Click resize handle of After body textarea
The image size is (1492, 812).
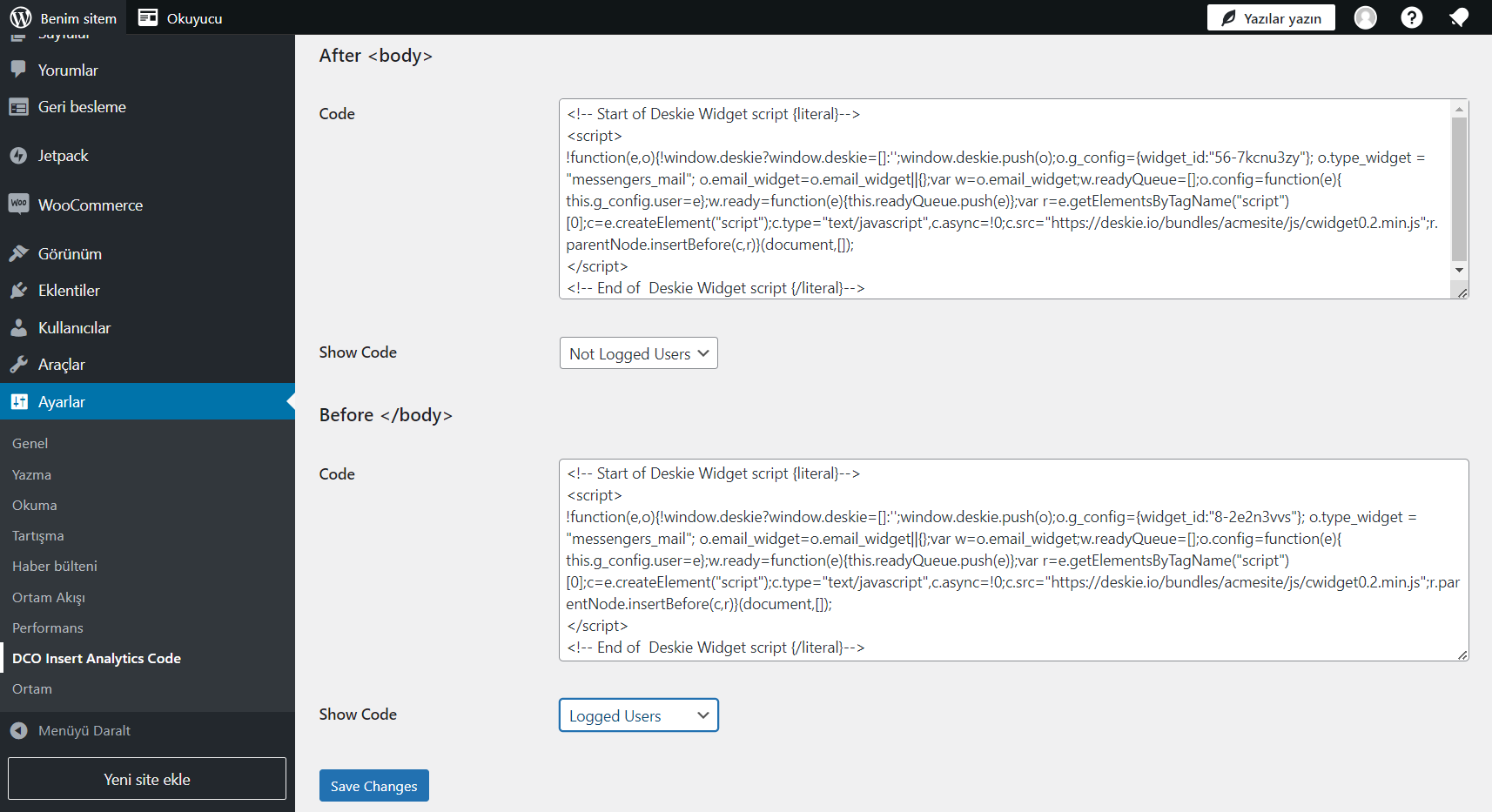point(1462,293)
